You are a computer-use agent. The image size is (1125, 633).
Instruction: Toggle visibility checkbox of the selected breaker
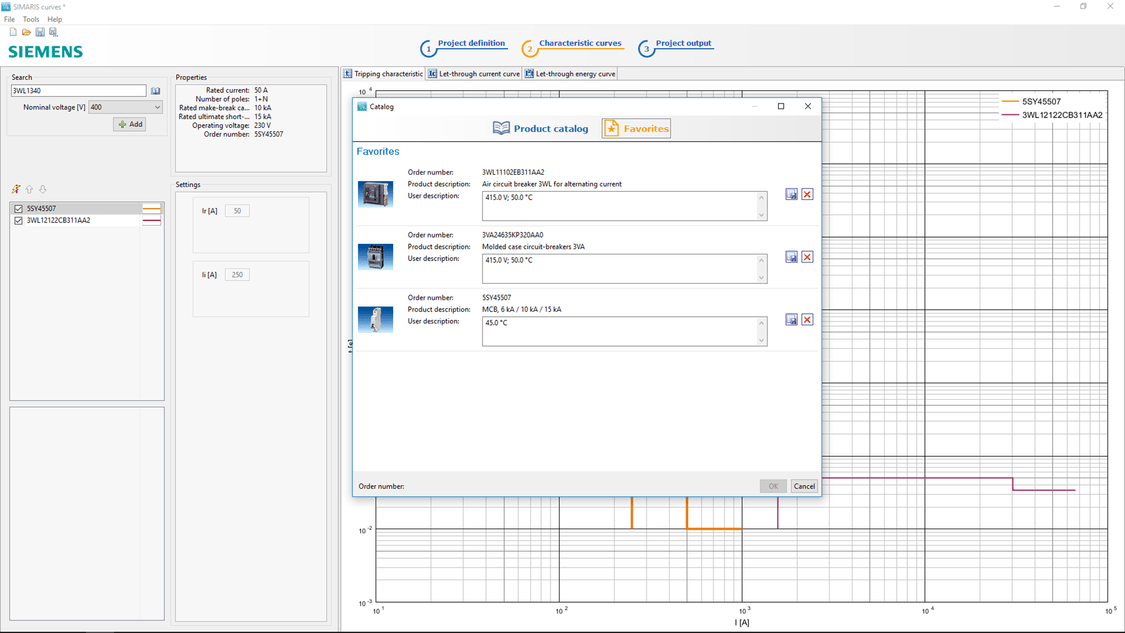[x=18, y=207]
